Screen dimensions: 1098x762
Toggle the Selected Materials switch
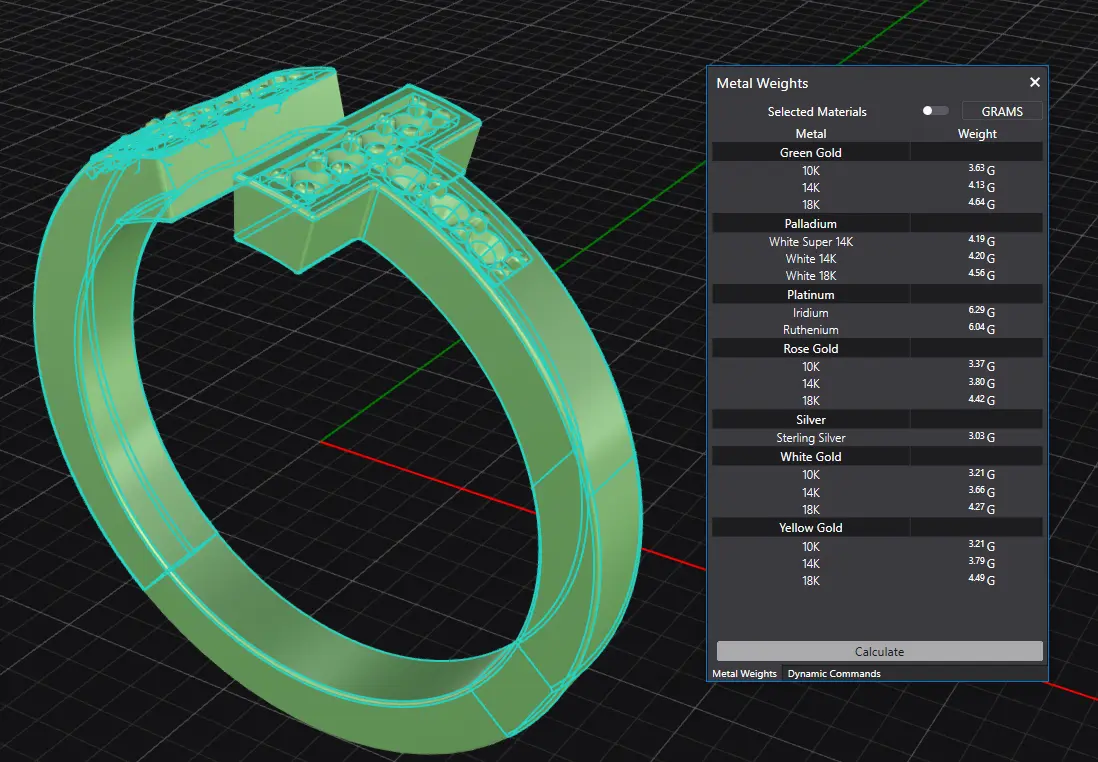coord(935,111)
